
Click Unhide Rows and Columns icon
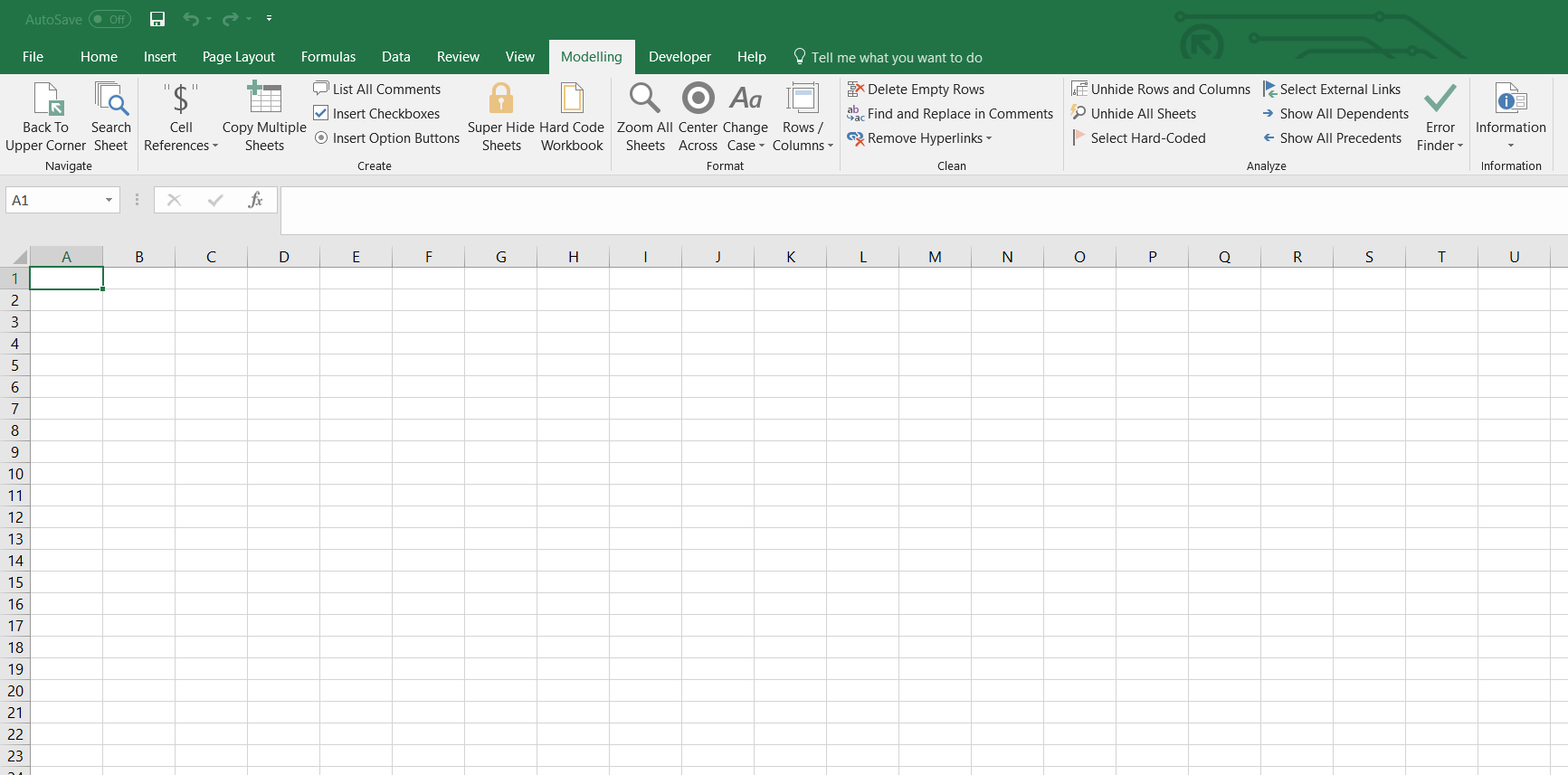coord(1079,89)
